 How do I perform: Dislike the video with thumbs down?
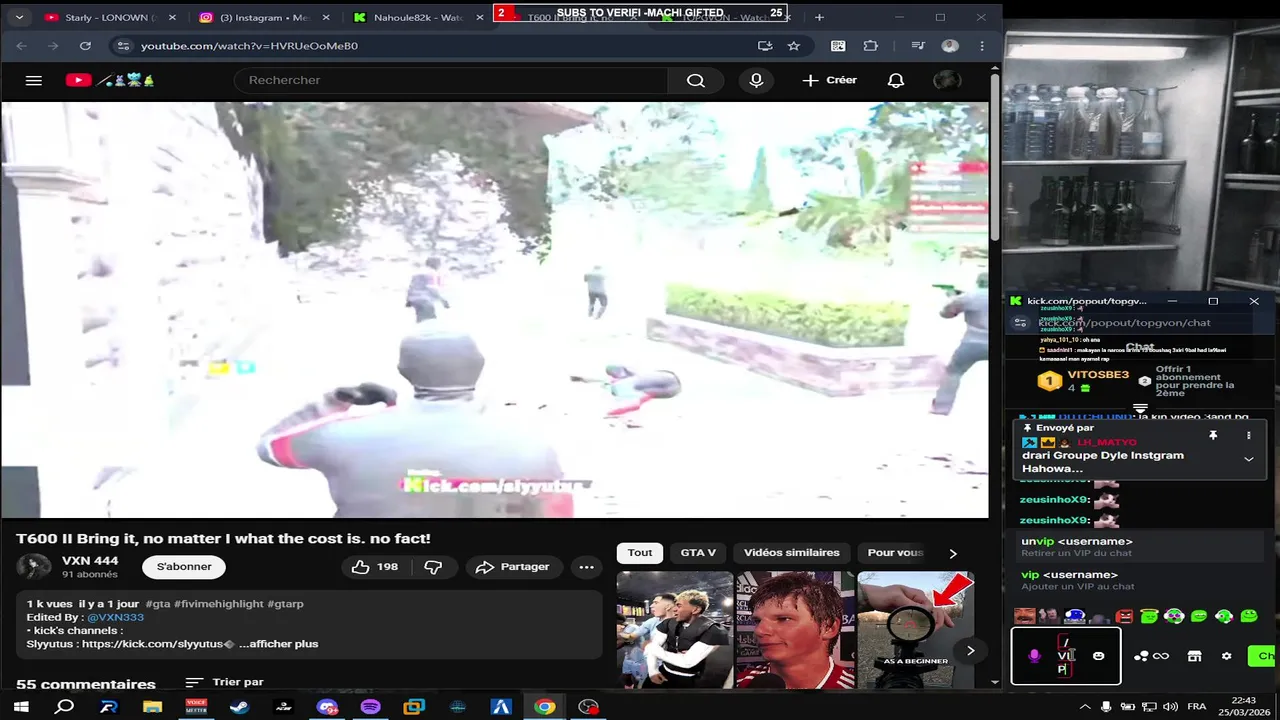(433, 567)
